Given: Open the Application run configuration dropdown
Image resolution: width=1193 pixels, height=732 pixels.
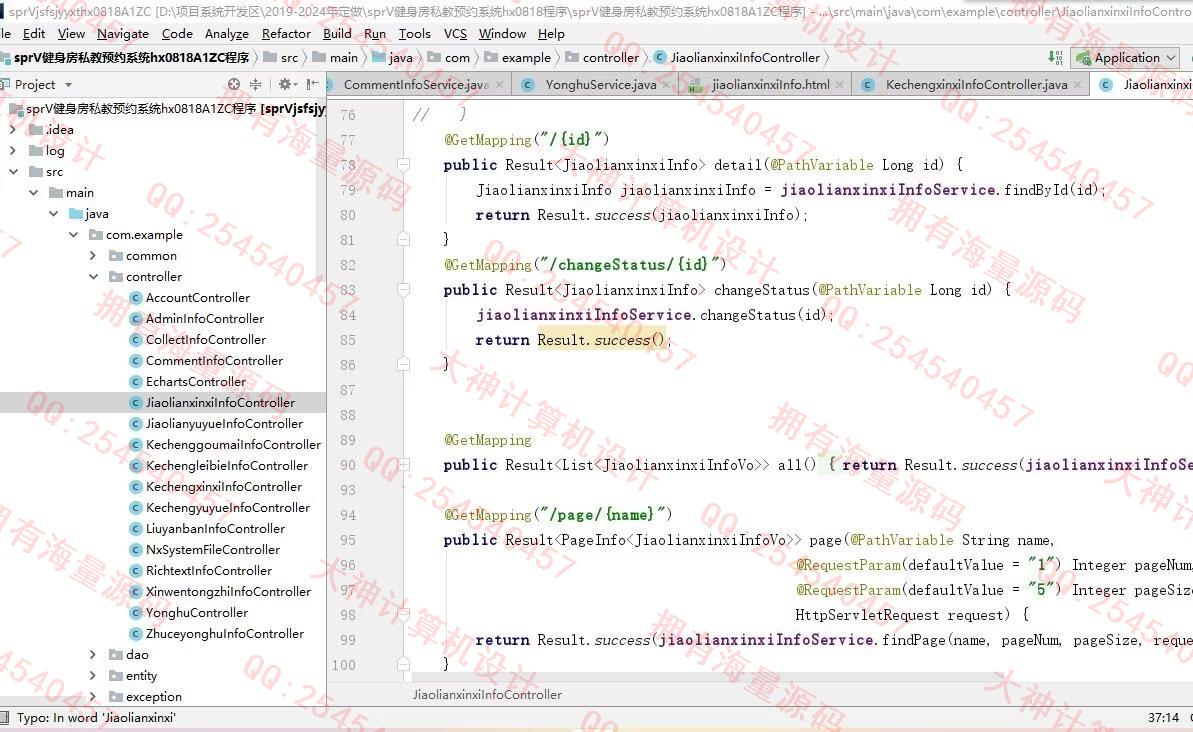Looking at the screenshot, I should click(x=1125, y=58).
